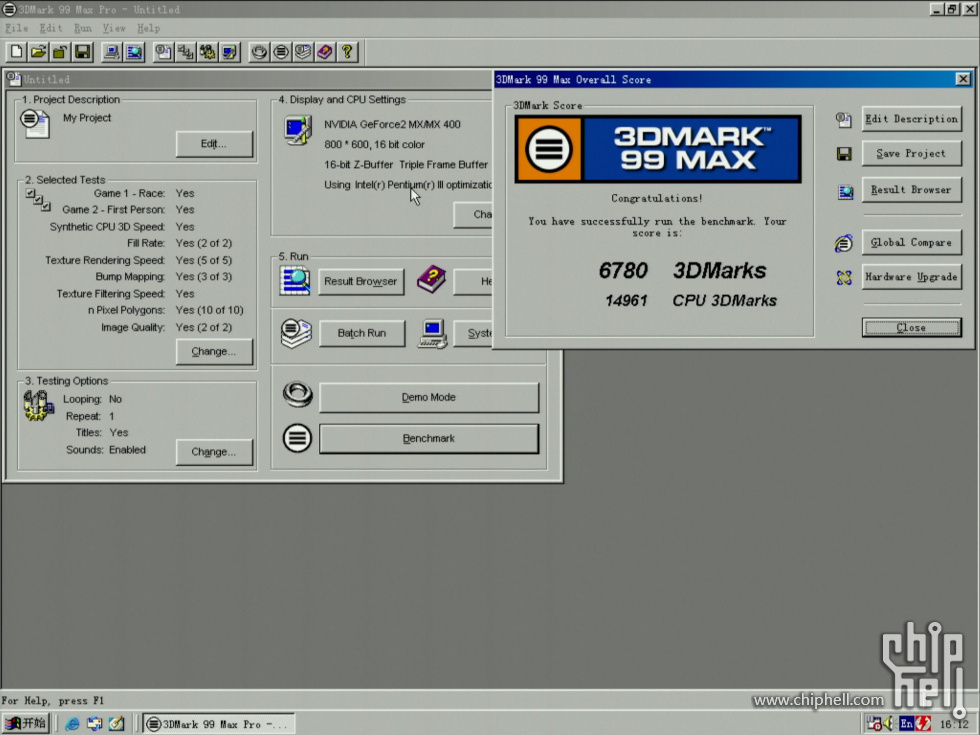
Task: Click the Project Description document icon
Action: (x=35, y=123)
